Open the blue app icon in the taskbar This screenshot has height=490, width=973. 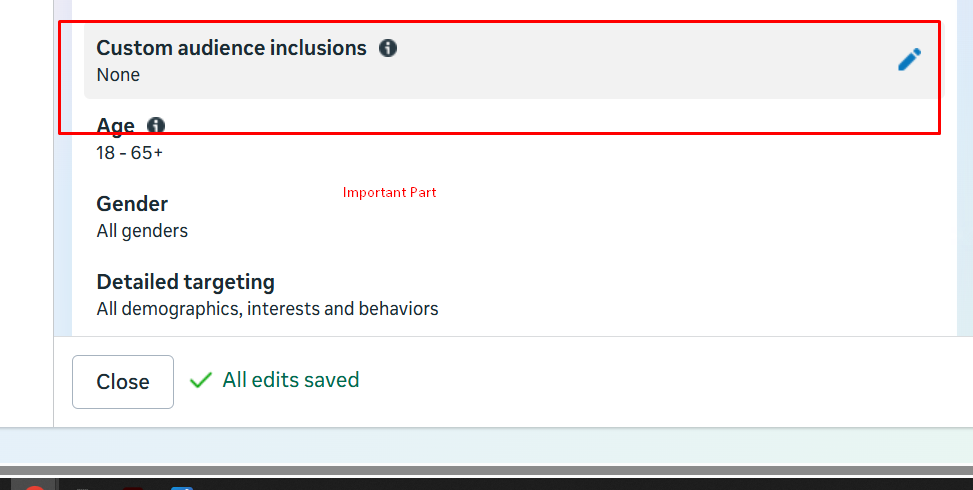coord(181,487)
